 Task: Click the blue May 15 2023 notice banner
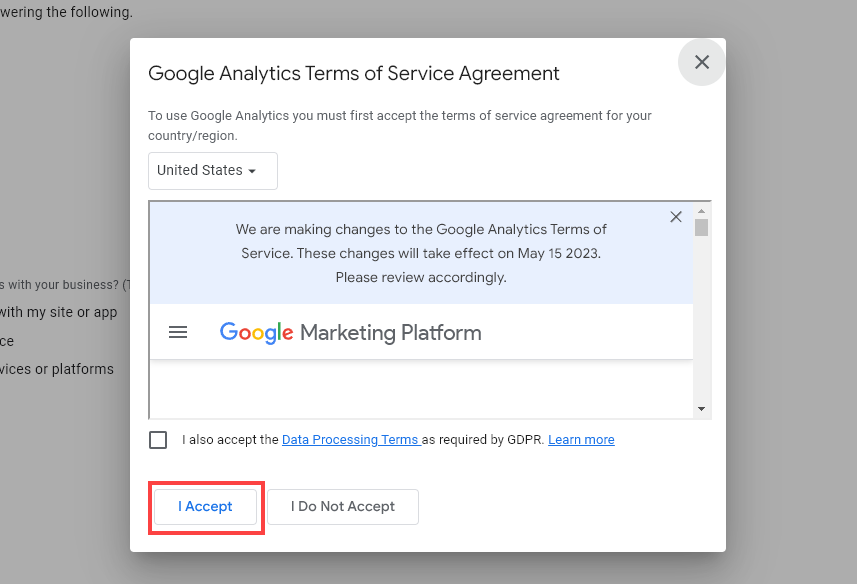(420, 252)
